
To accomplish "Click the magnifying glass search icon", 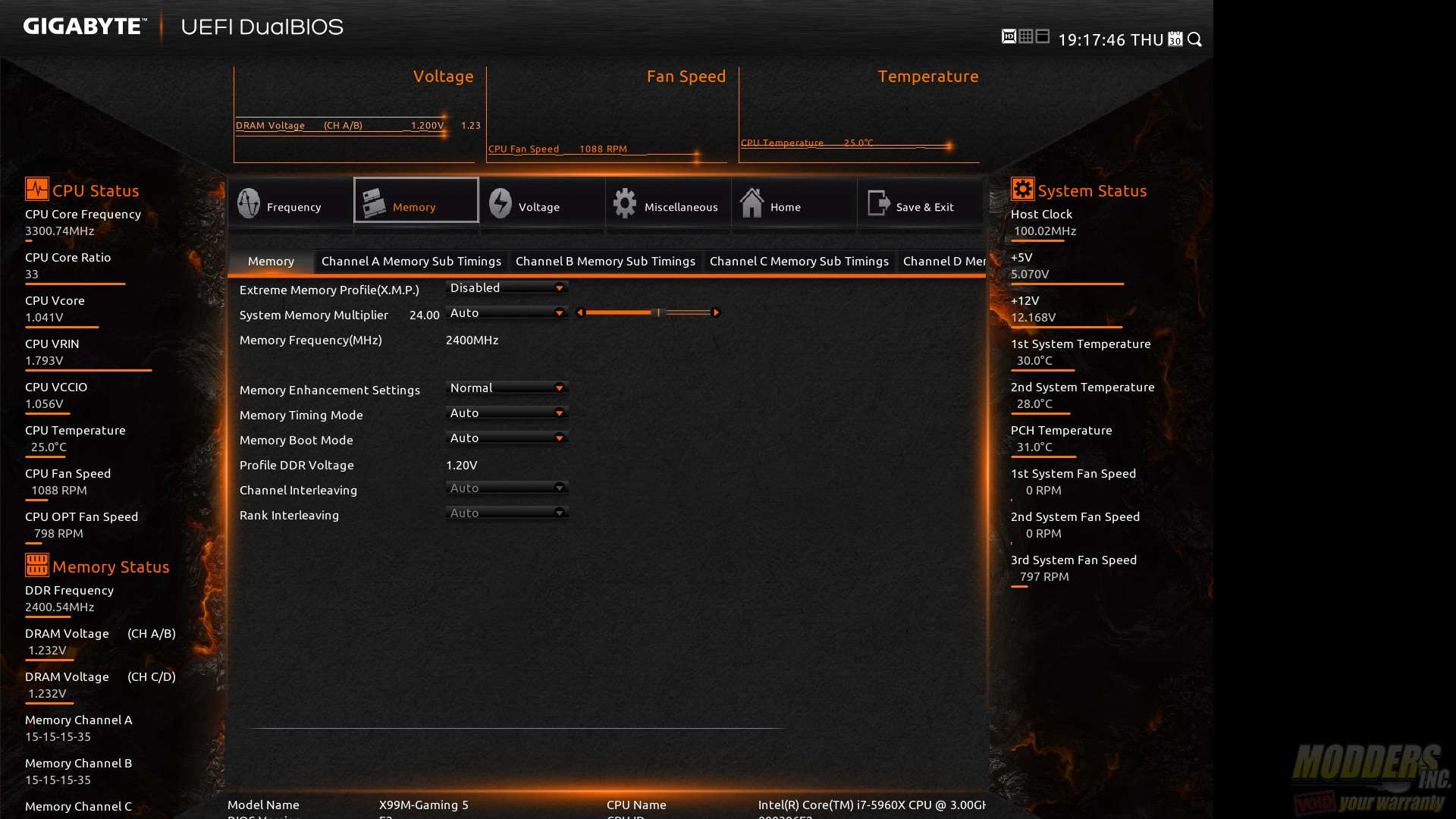I will coord(1195,39).
